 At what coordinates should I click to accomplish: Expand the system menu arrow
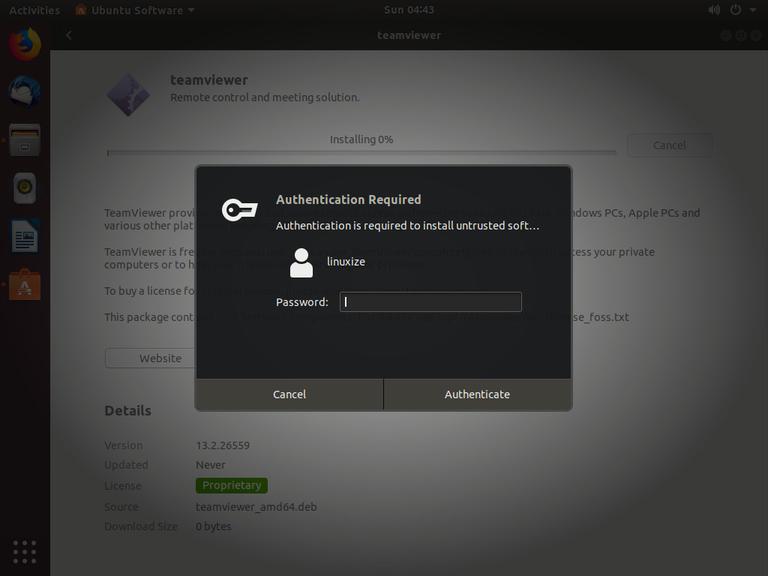[753, 10]
